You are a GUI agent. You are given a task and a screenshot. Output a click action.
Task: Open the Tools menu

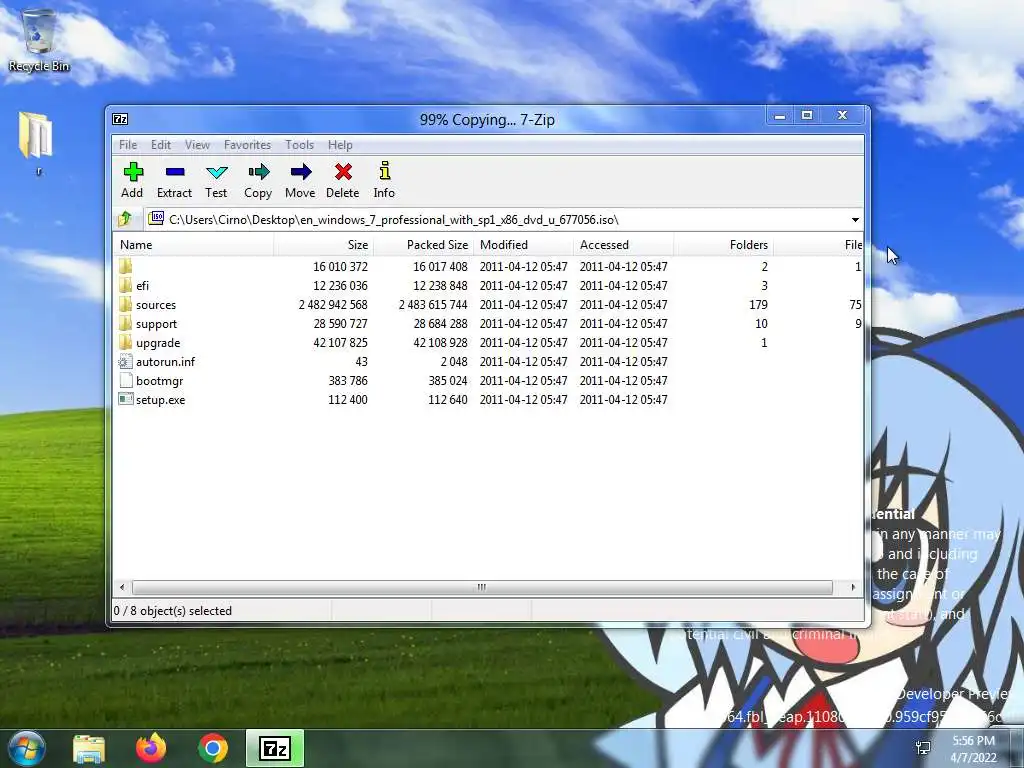(299, 144)
